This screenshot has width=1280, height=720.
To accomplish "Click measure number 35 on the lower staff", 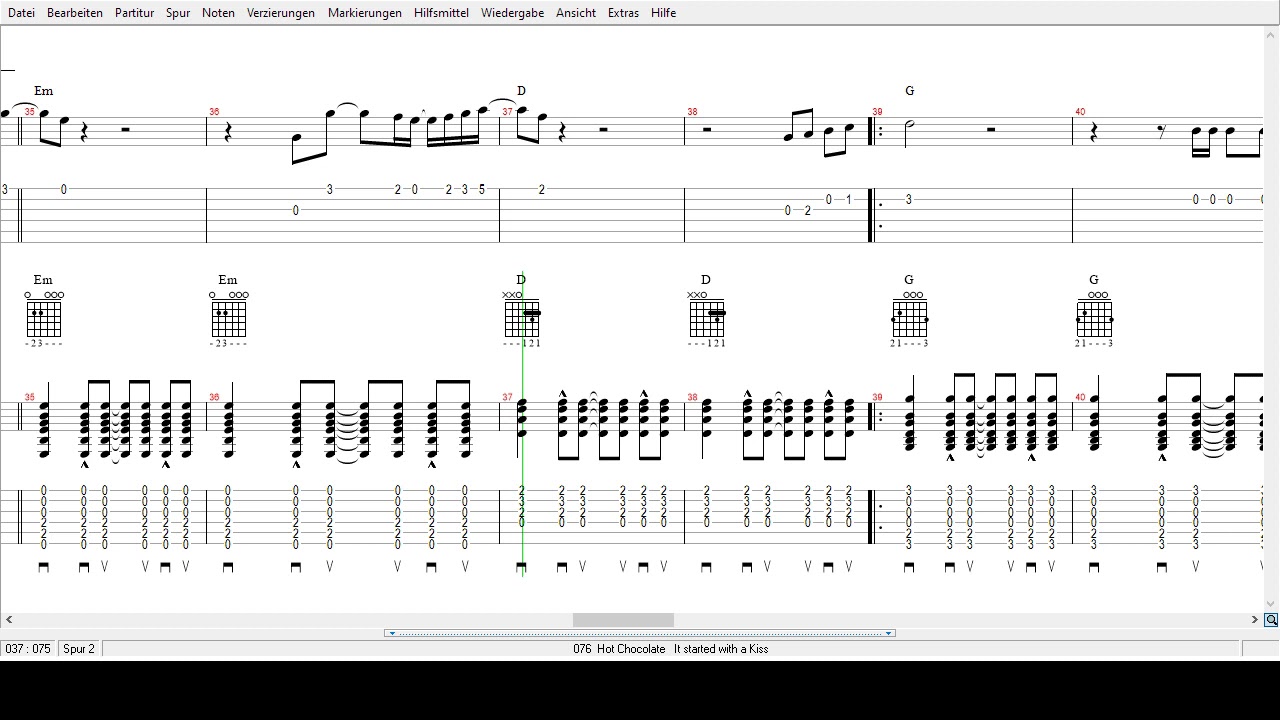I will click(x=30, y=398).
